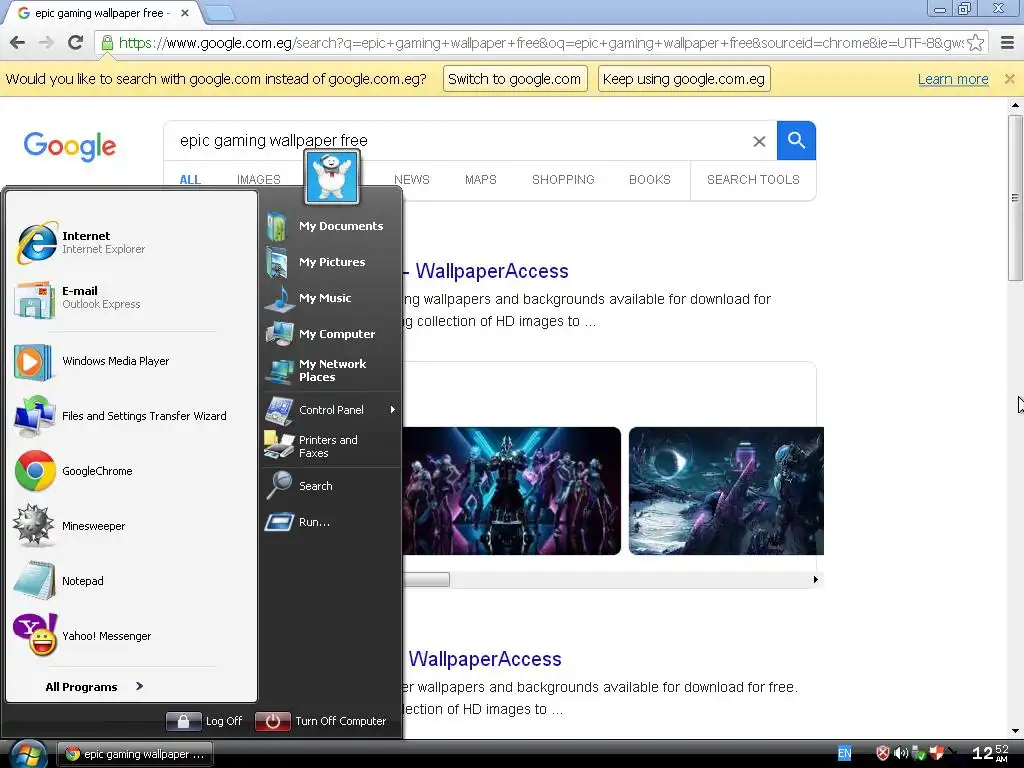
Task: Click the image carousel right arrow
Action: [x=816, y=579]
